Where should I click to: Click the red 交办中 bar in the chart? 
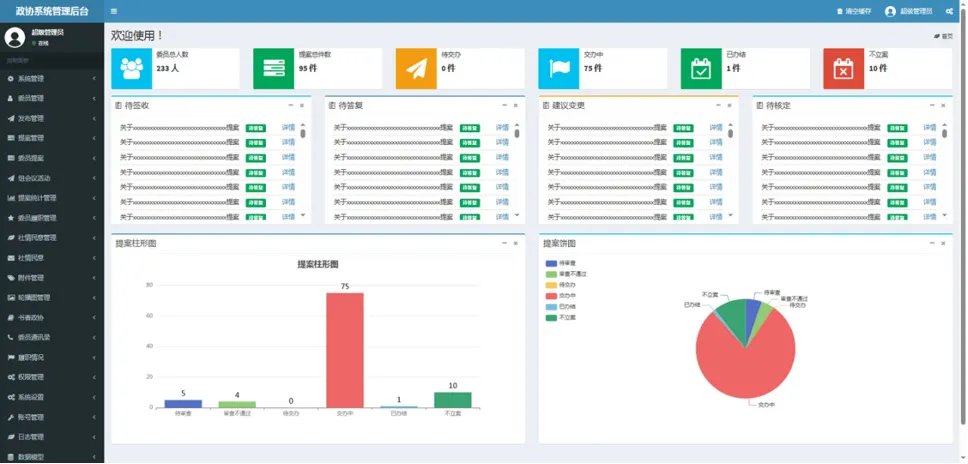point(344,350)
